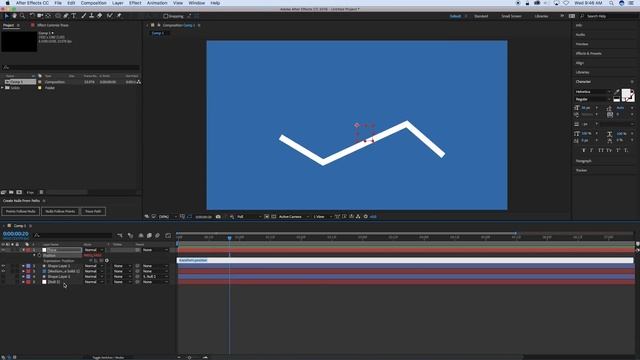Create a new folder in Project panel

pos(11,192)
